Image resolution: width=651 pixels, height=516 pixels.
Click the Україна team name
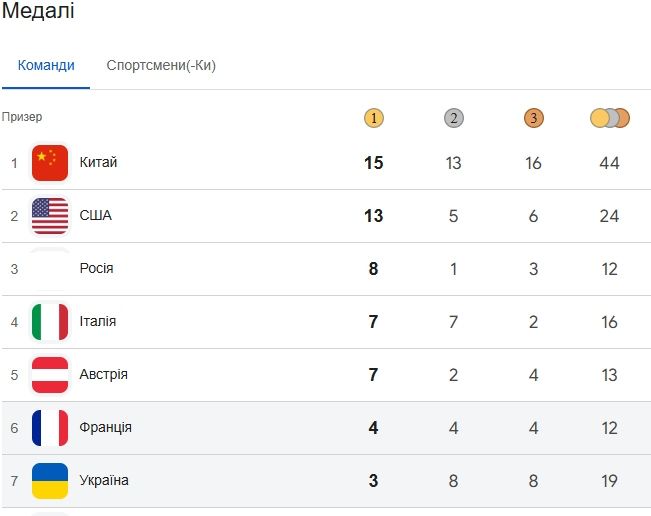click(104, 481)
